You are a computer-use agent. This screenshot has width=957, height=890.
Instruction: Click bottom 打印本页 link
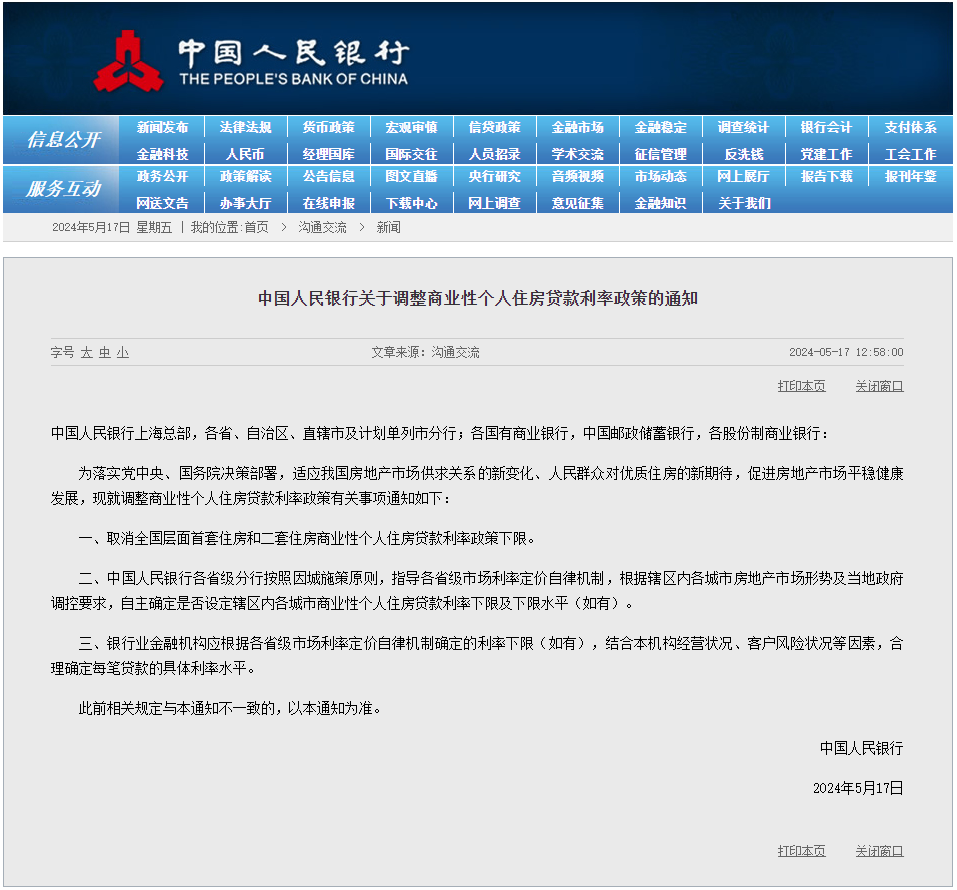(x=801, y=850)
